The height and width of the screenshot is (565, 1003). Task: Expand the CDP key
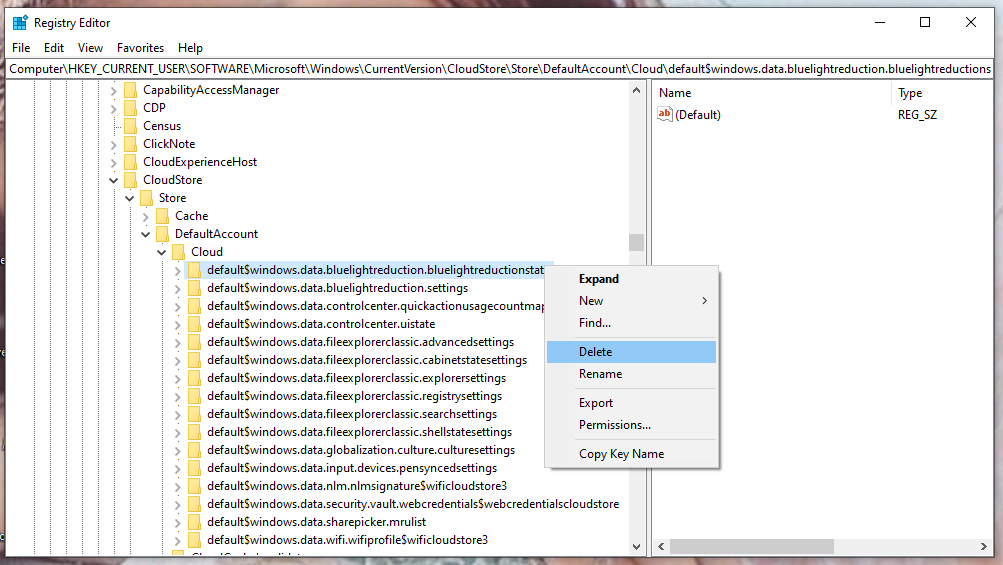point(114,109)
